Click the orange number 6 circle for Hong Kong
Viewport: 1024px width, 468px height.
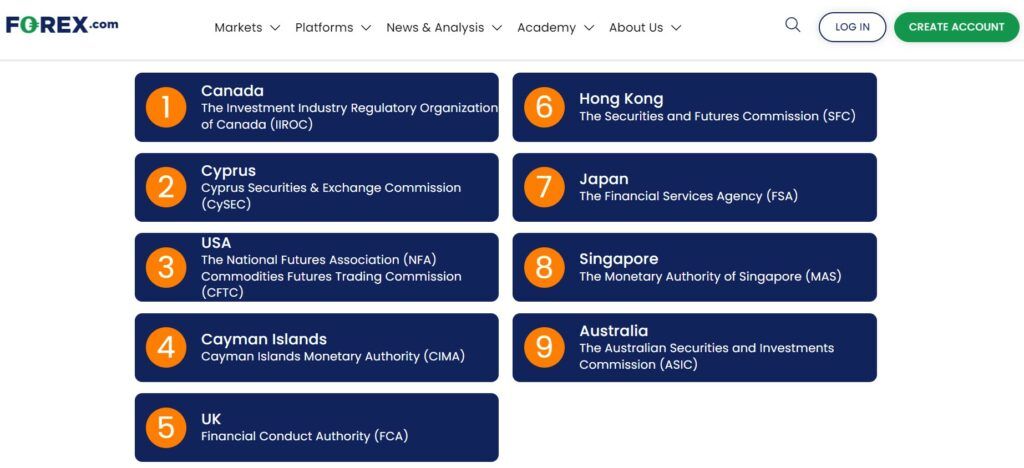pos(544,107)
